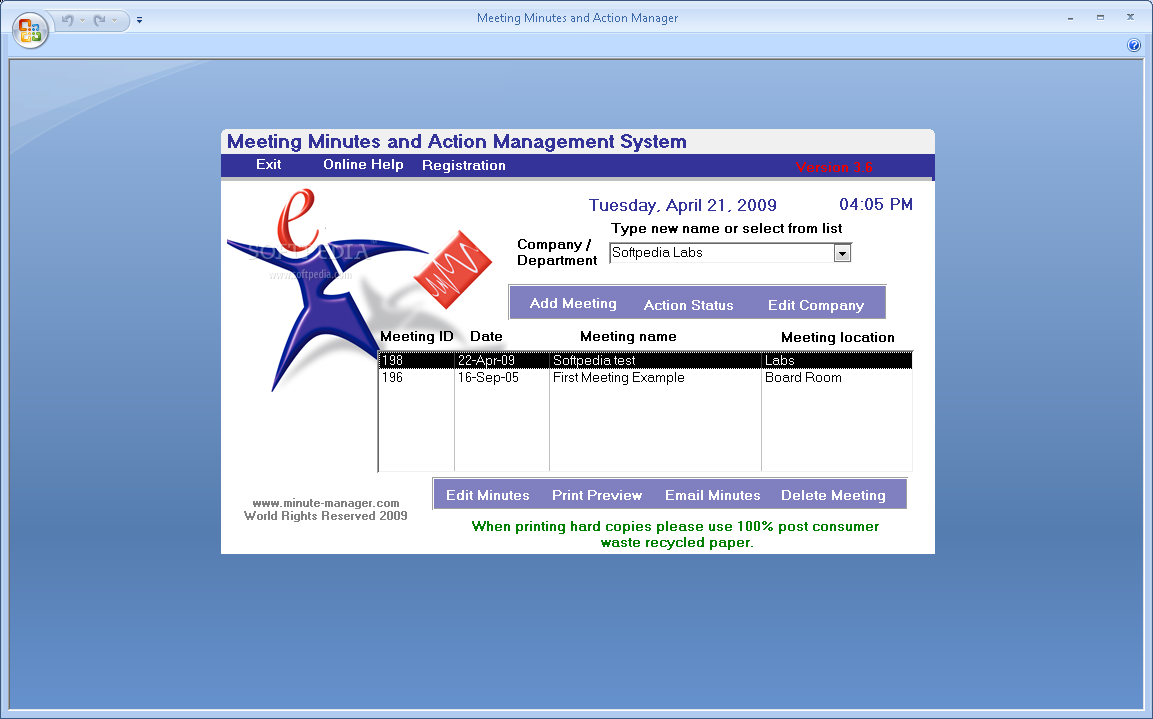Select meeting row with ID 198
Image resolution: width=1153 pixels, height=719 pixels.
point(646,360)
